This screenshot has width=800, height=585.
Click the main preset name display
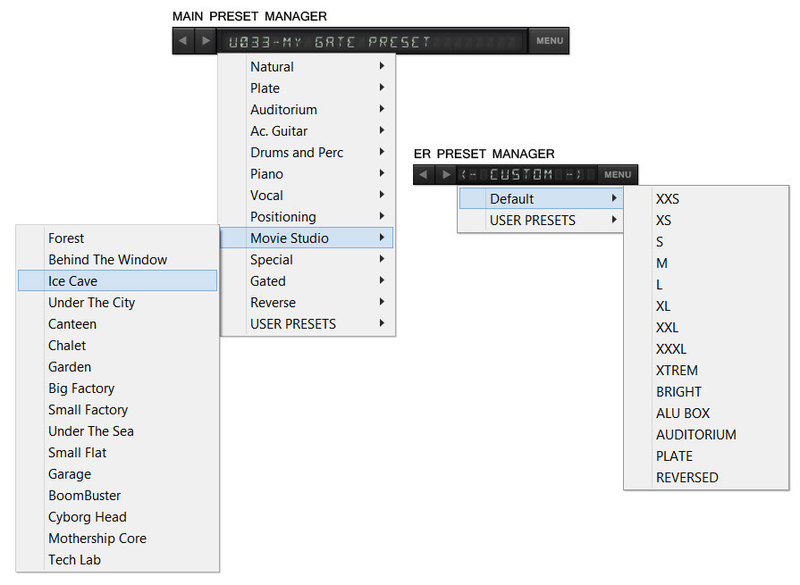tap(370, 41)
